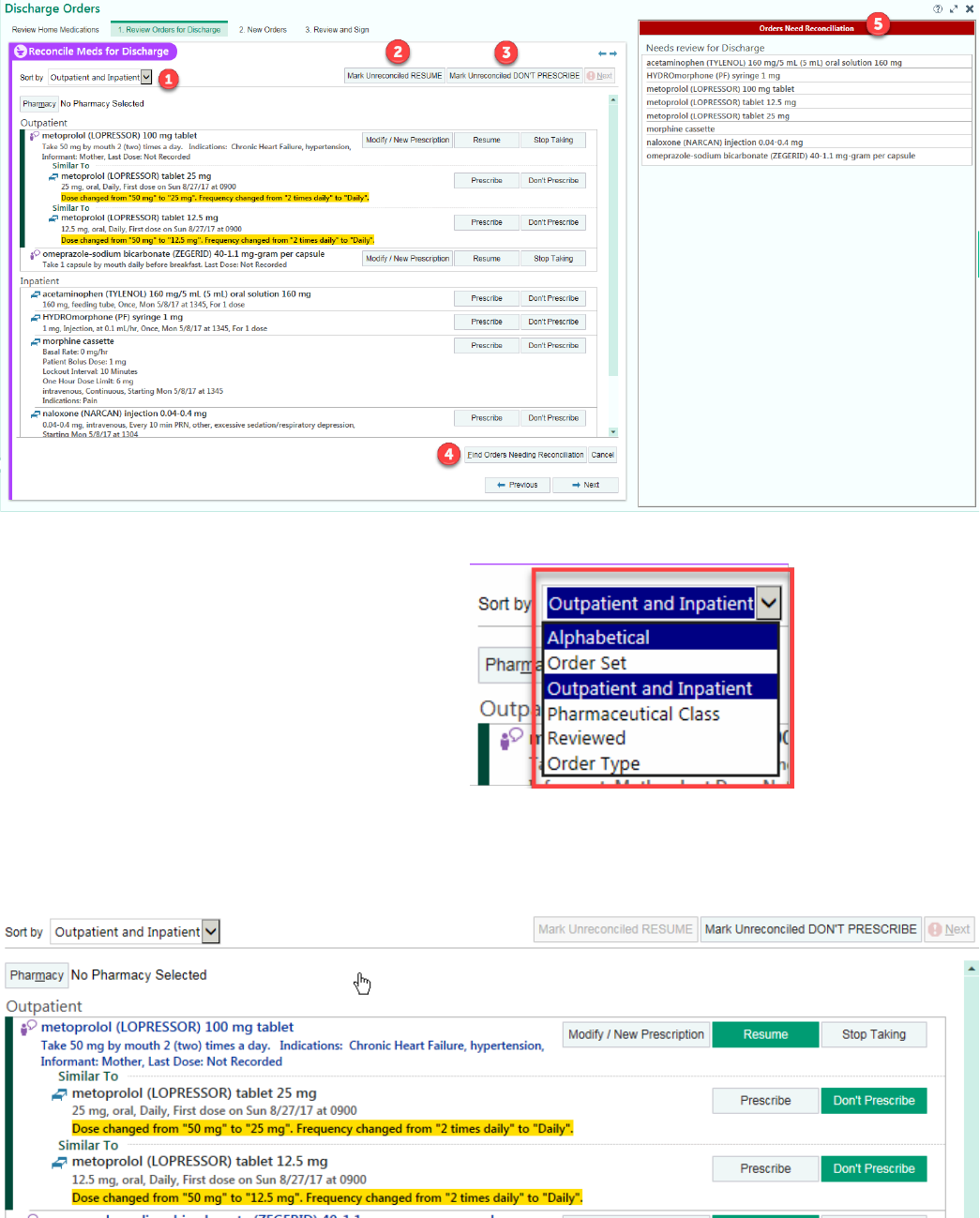The height and width of the screenshot is (1218, 980).
Task: Toggle the green Resume button in bottom view
Action: [x=765, y=1034]
